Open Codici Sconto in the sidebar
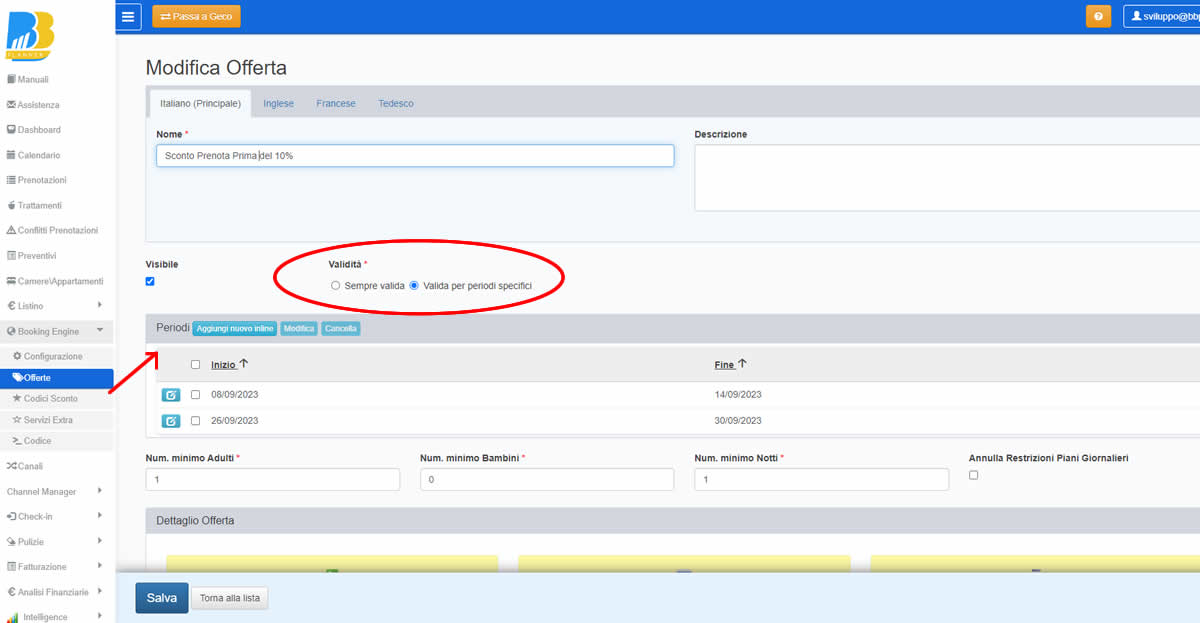The width and height of the screenshot is (1200, 623). pos(50,399)
